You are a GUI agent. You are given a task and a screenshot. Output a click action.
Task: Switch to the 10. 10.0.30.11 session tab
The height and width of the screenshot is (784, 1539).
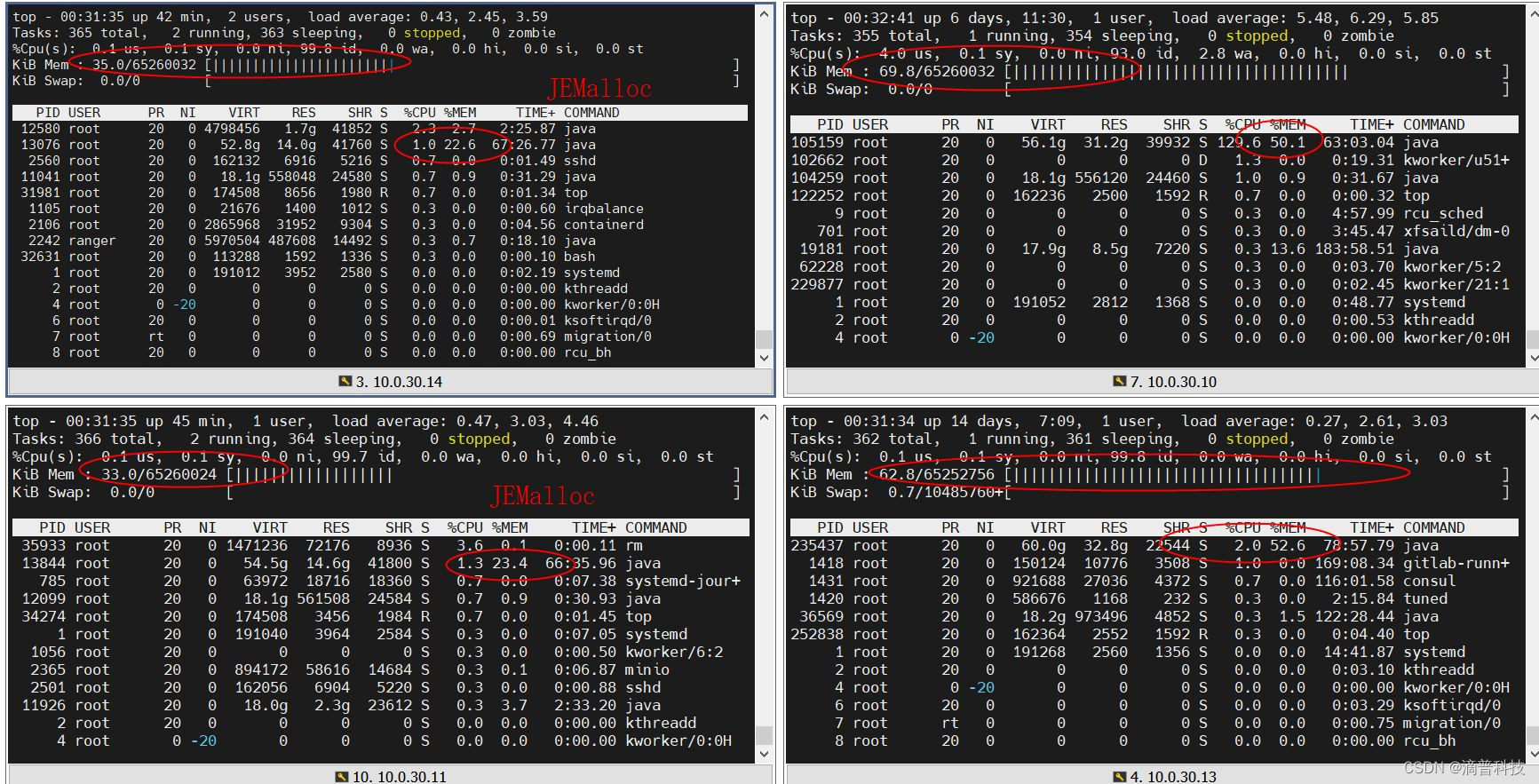(391, 776)
